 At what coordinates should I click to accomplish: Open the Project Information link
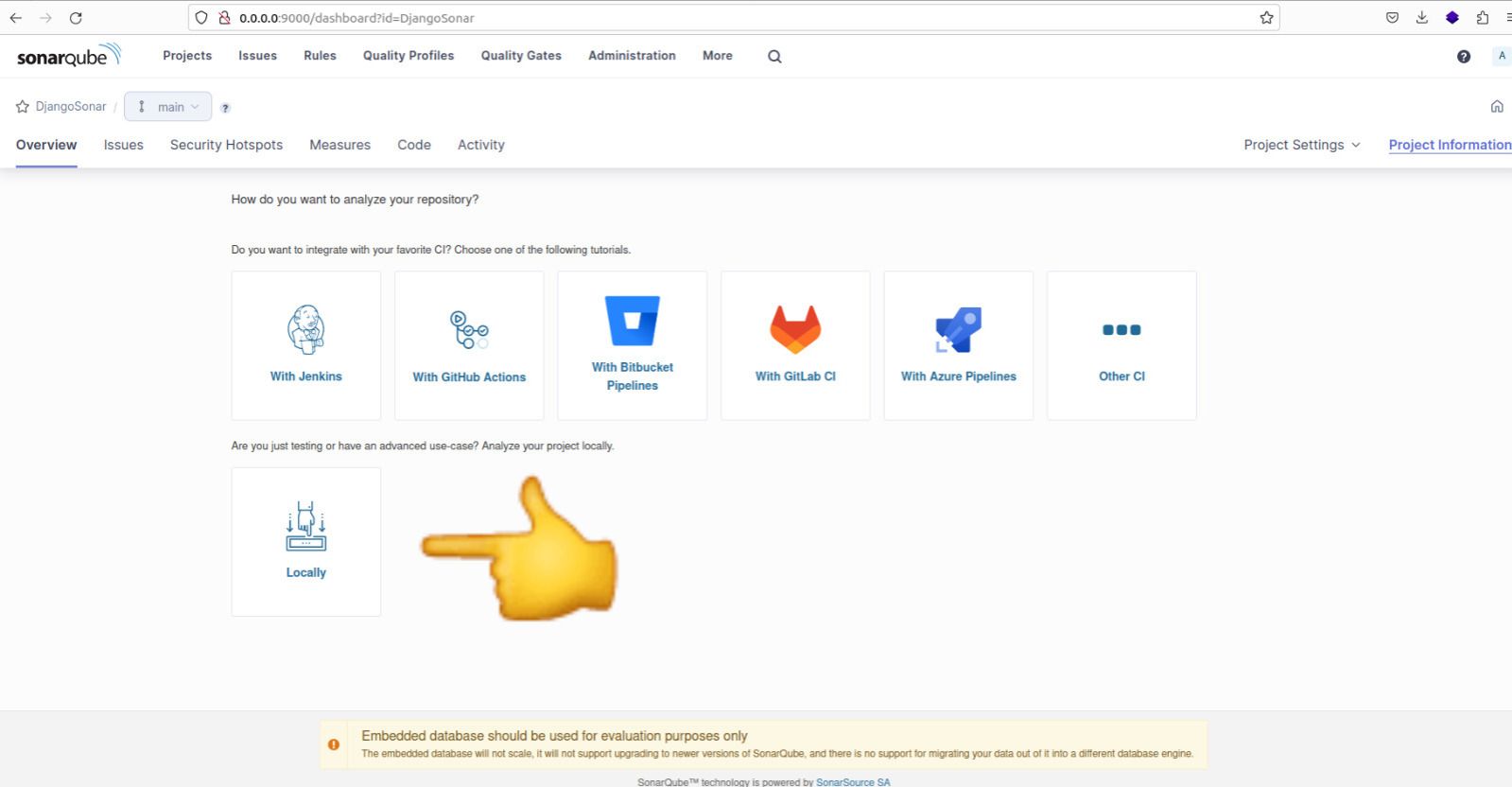(x=1450, y=145)
